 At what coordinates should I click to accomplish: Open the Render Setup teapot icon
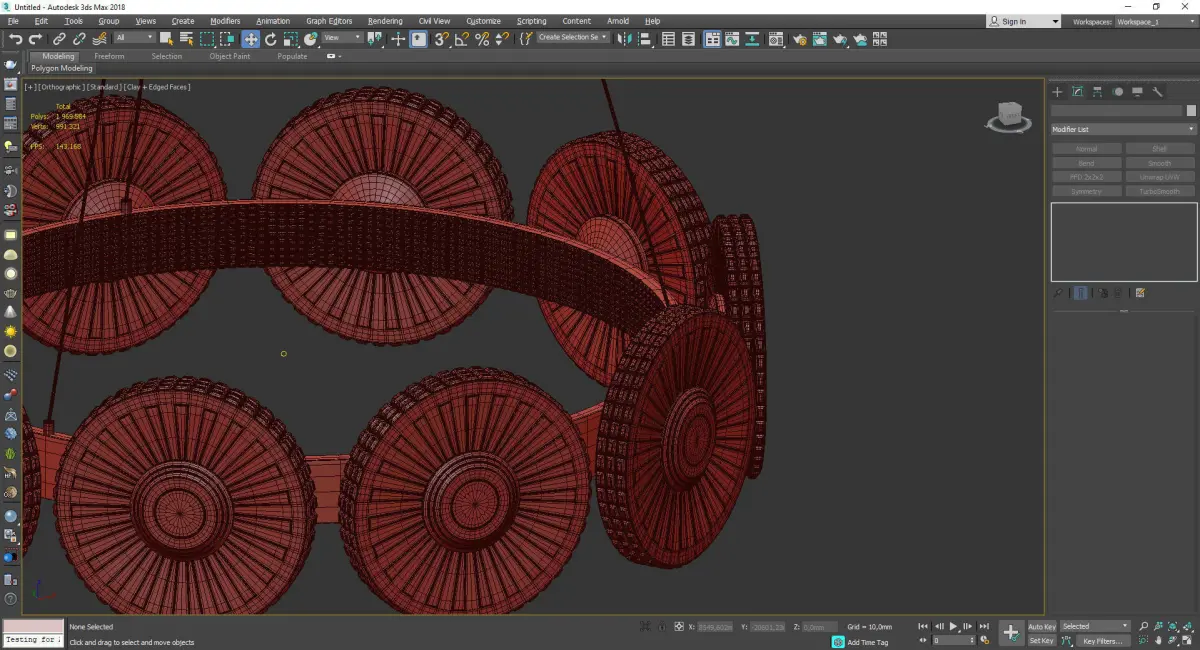coord(799,39)
